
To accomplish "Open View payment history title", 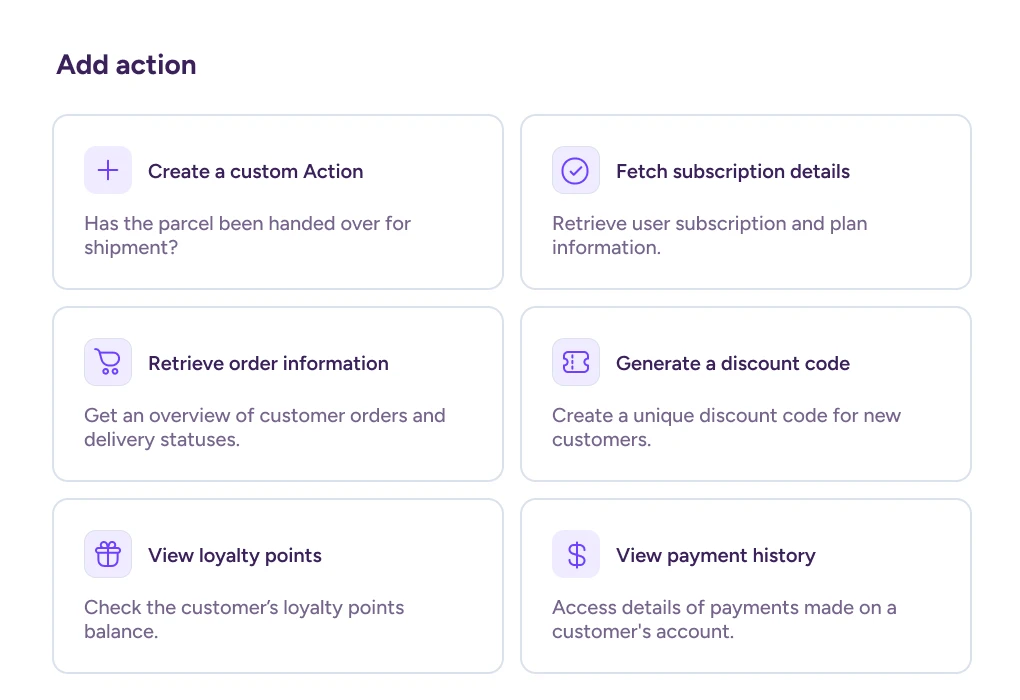I will [x=716, y=556].
